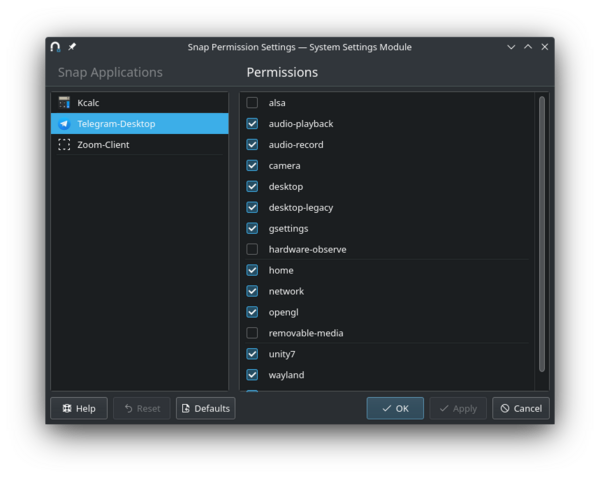Select Kcalc in the Snap Applications list
Viewport: 600px width, 478px height.
pos(88,103)
